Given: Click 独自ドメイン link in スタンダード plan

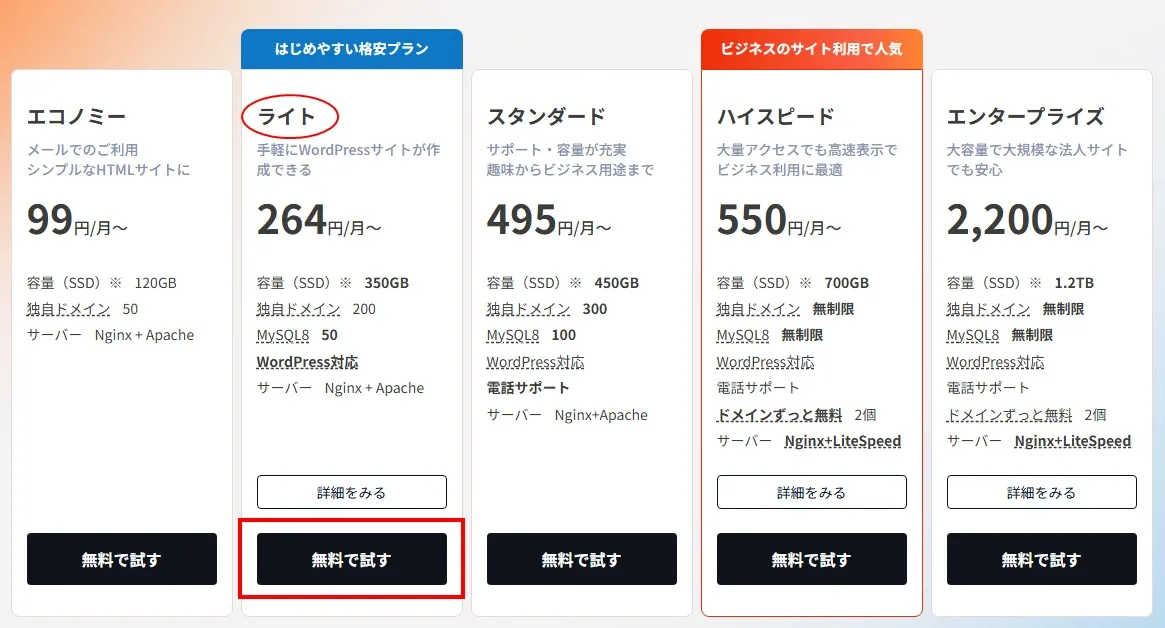Looking at the screenshot, I should pyautogui.click(x=528, y=309).
